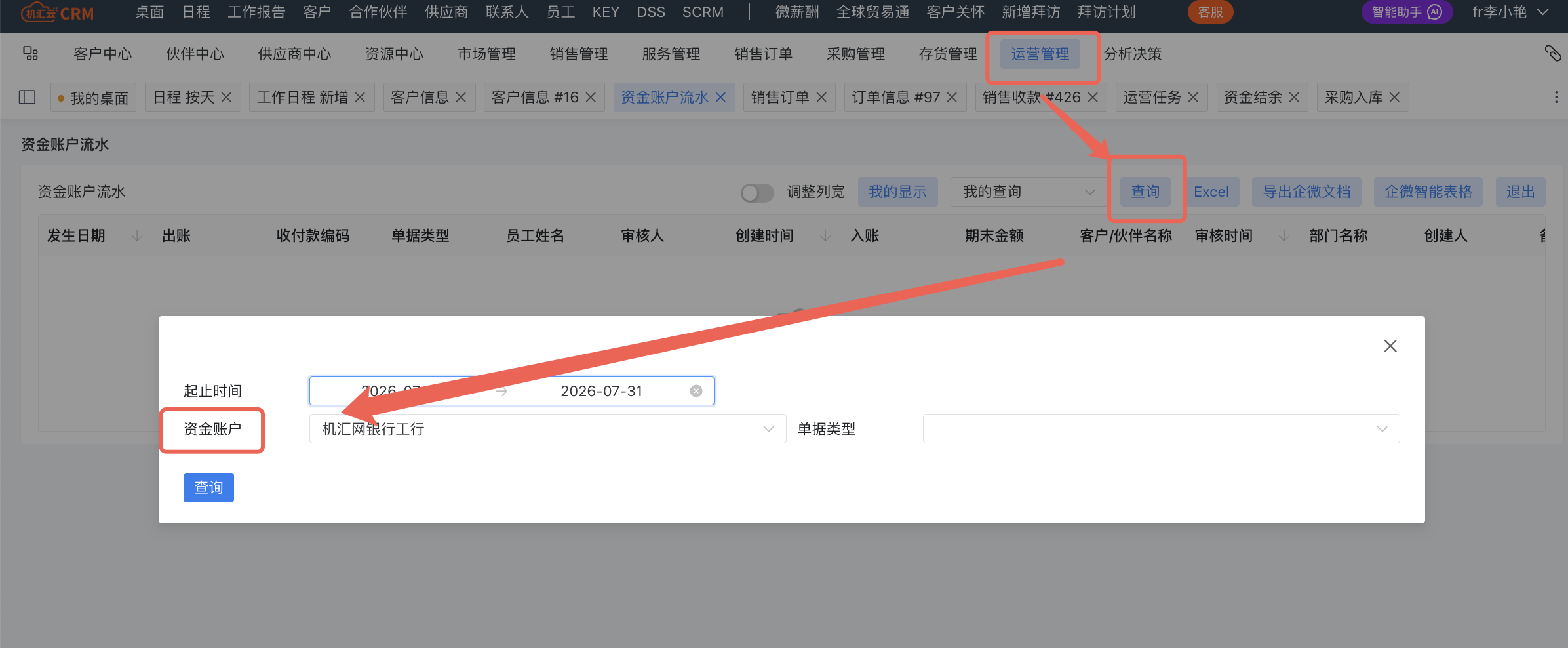Open 工作报告 in the top navigation
This screenshot has width=1568, height=648.
(x=256, y=12)
